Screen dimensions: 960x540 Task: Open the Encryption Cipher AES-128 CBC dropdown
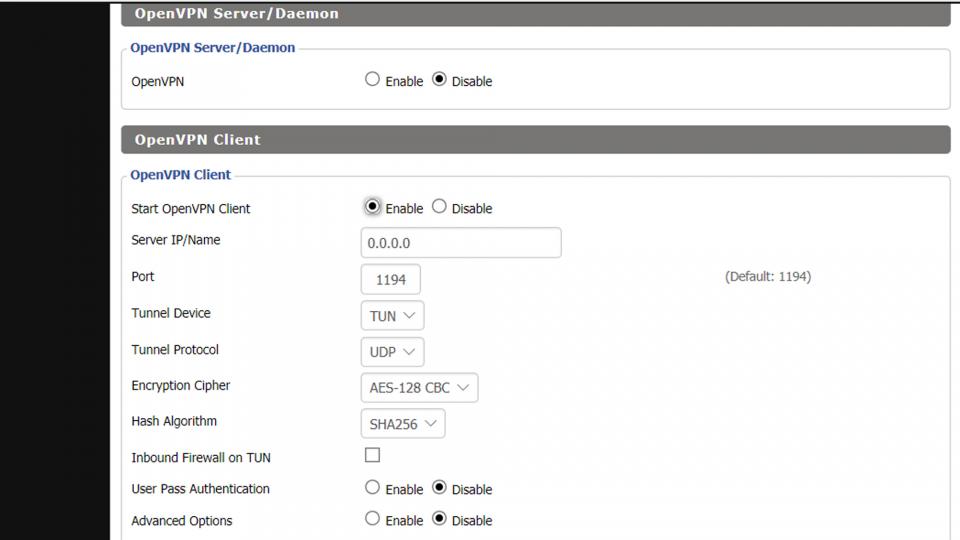418,388
